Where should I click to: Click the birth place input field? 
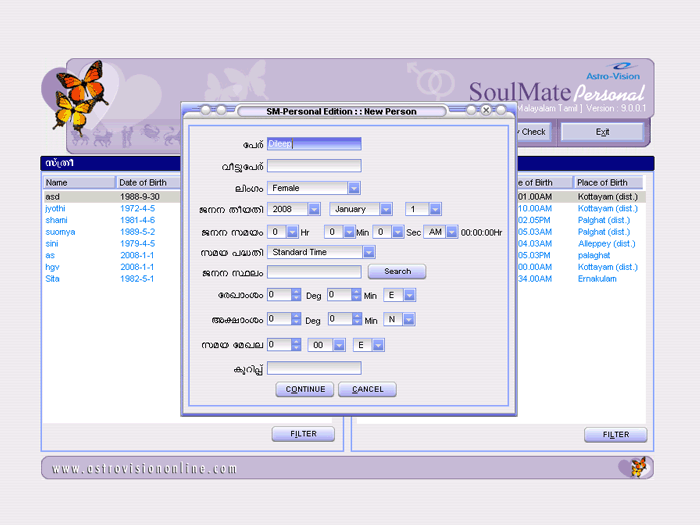click(314, 271)
